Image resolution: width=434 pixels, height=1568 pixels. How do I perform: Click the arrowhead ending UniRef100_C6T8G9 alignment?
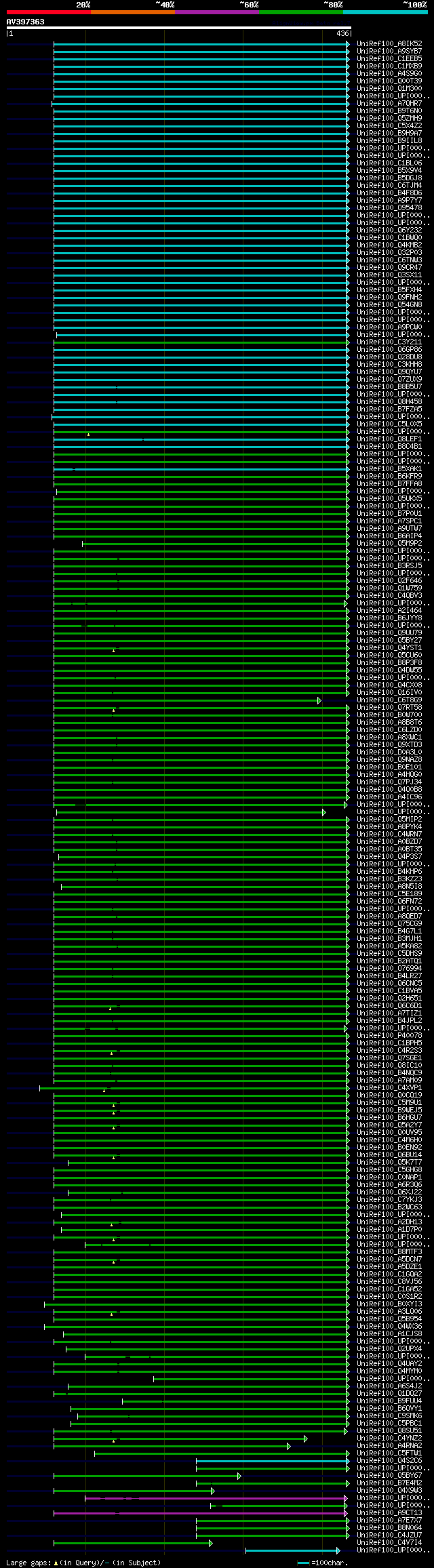tap(319, 700)
